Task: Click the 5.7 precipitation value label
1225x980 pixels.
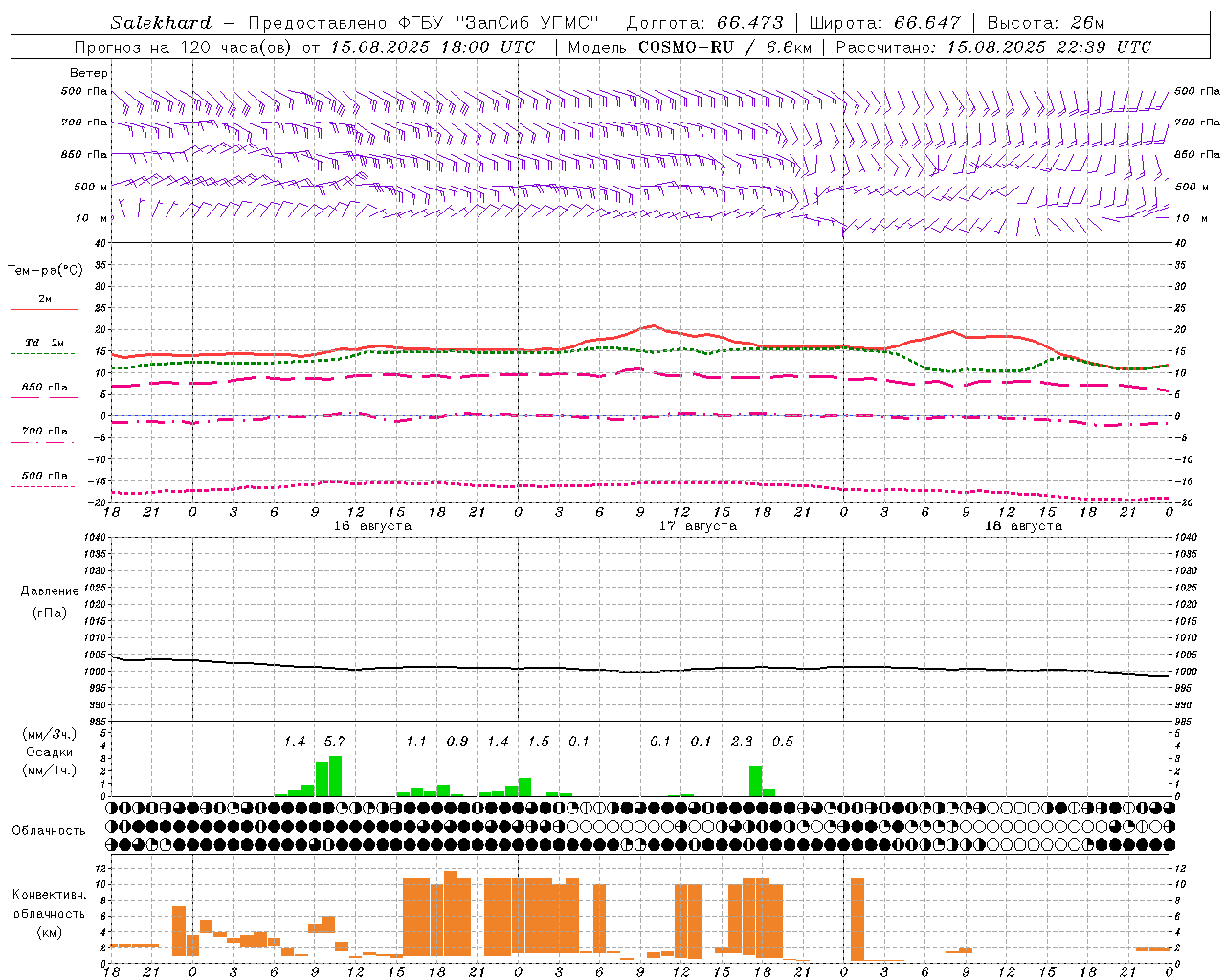Action: pos(334,741)
